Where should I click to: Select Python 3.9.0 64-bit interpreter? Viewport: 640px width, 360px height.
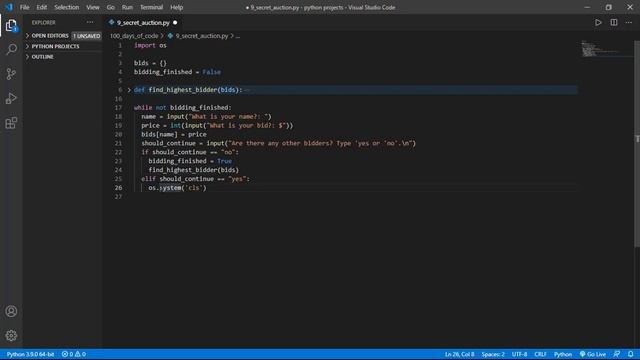[x=30, y=354]
